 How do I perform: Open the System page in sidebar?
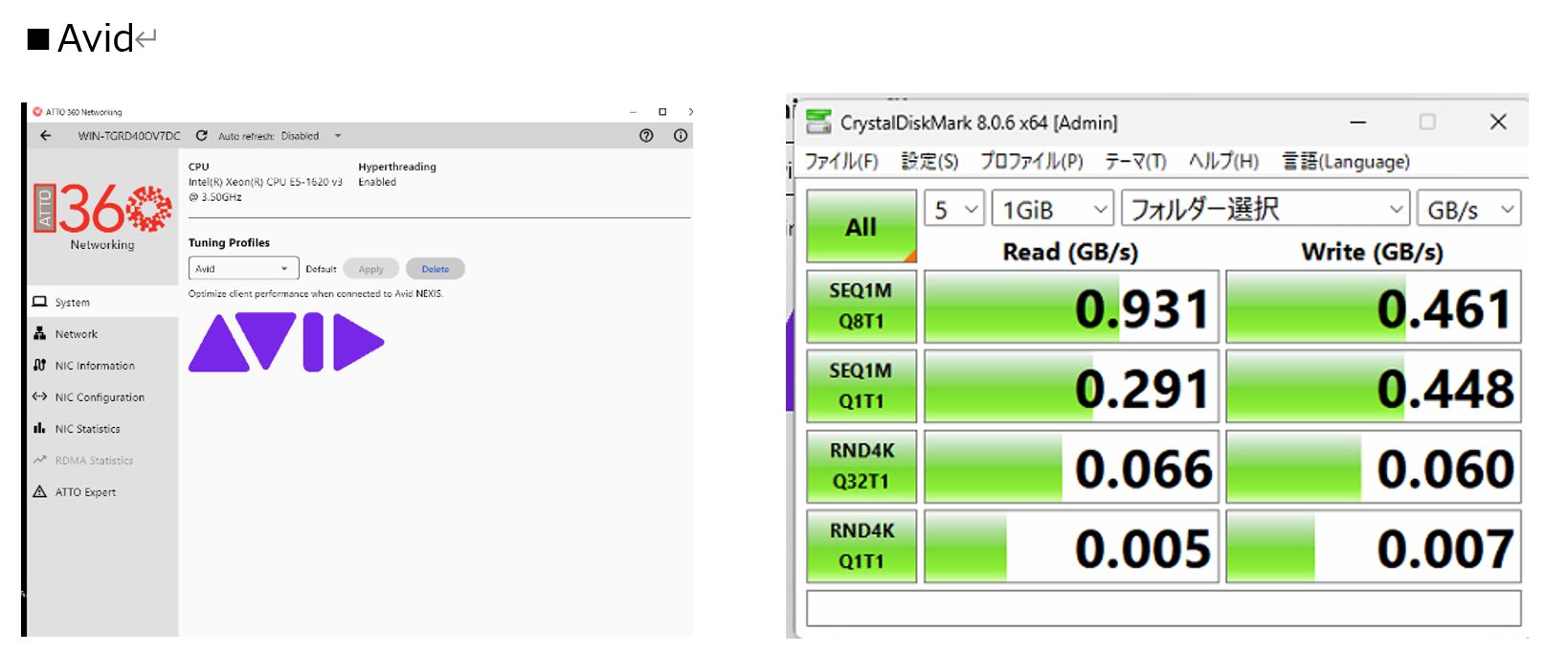tap(102, 302)
